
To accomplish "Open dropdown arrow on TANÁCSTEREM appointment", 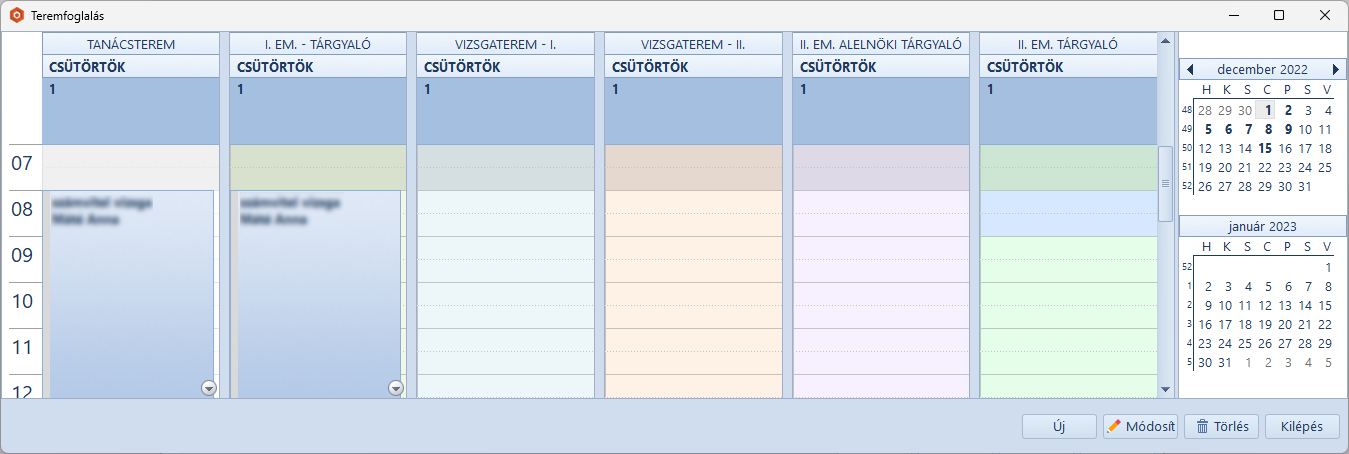I will click(x=208, y=388).
